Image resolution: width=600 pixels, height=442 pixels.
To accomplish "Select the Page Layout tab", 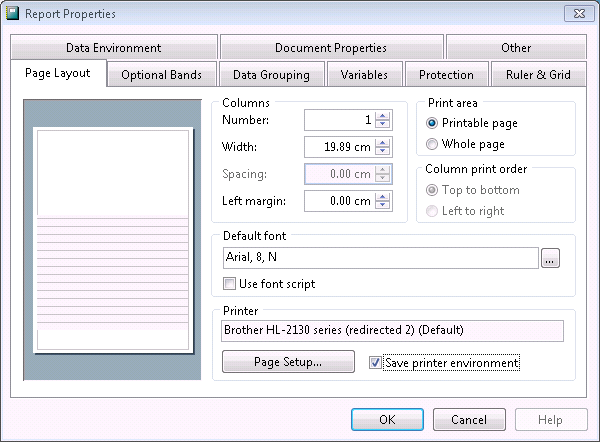I will point(58,73).
